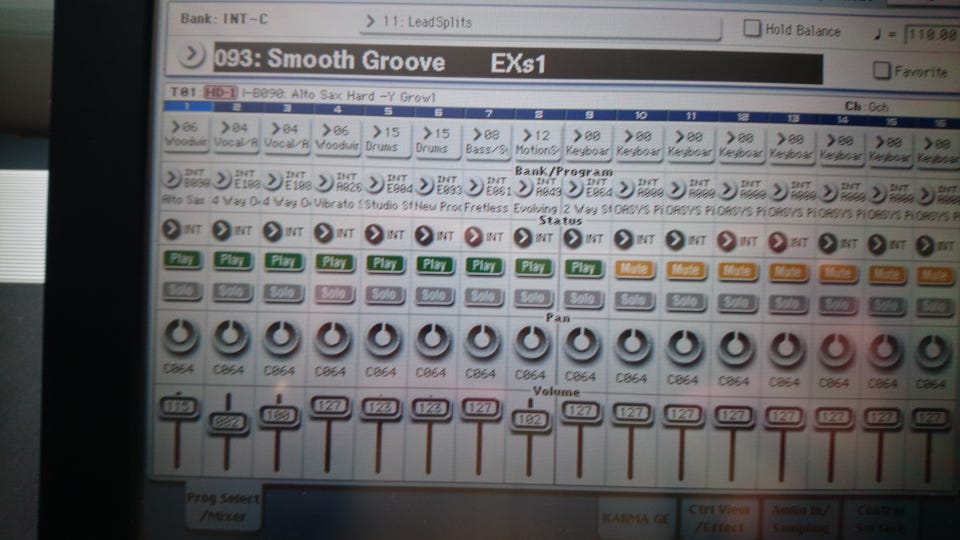Tick the Favorite checkbox
960x540 pixels.
pos(881,70)
